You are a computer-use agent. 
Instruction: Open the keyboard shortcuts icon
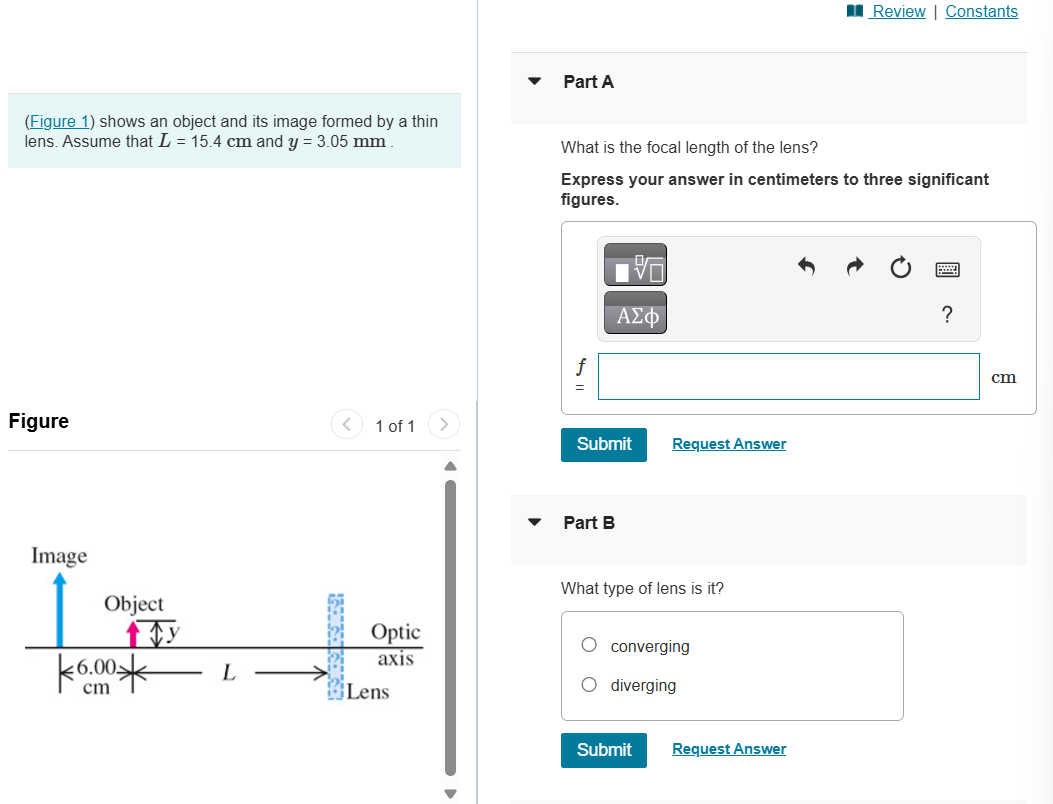[x=946, y=268]
